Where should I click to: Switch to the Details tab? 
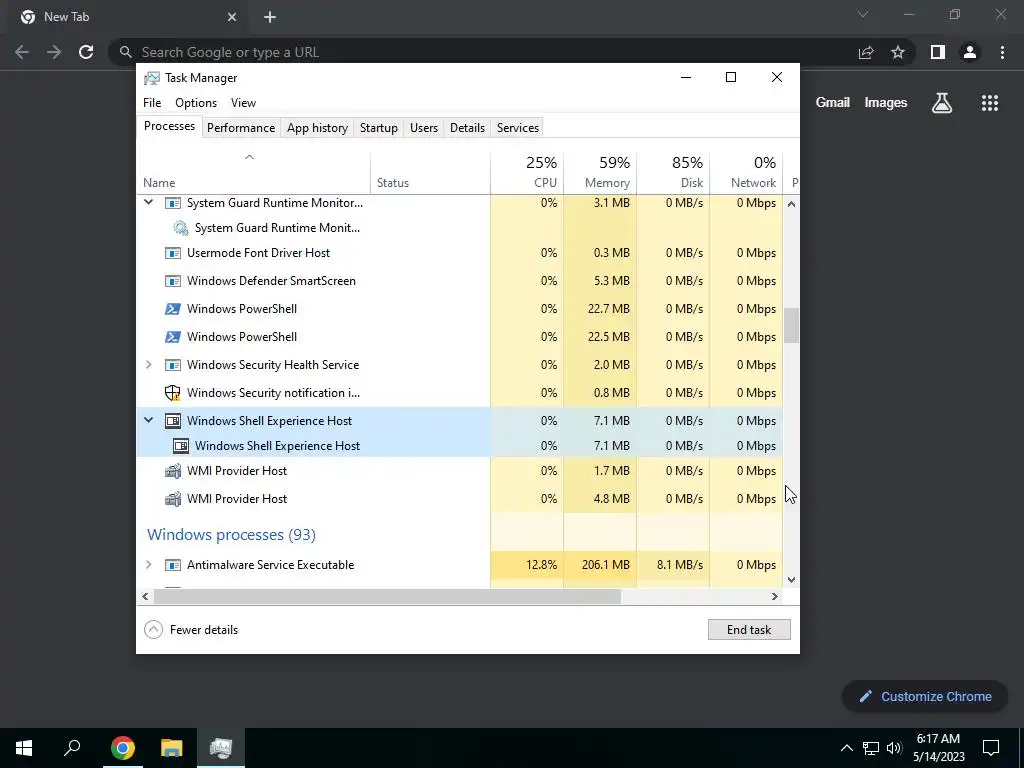[468, 128]
